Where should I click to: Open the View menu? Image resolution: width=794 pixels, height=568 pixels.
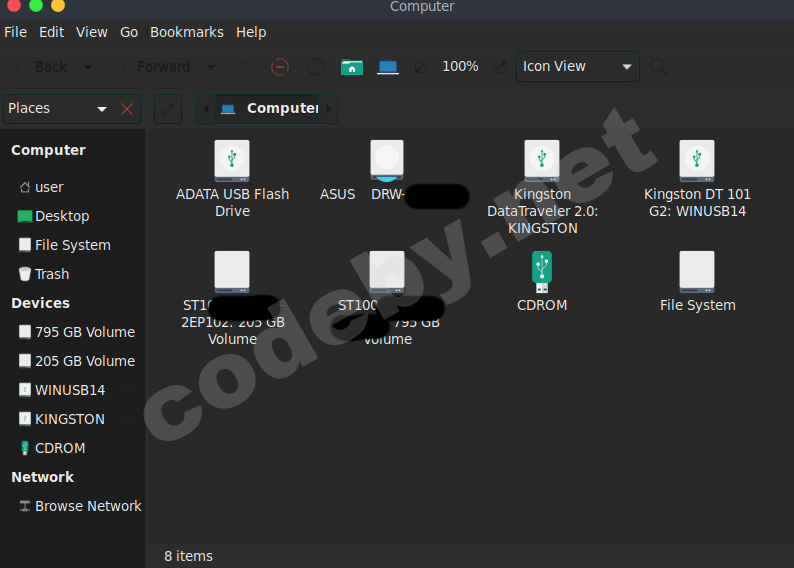click(x=92, y=32)
